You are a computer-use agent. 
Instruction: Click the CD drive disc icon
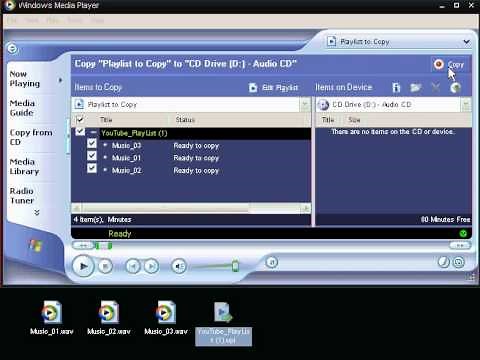[x=323, y=105]
